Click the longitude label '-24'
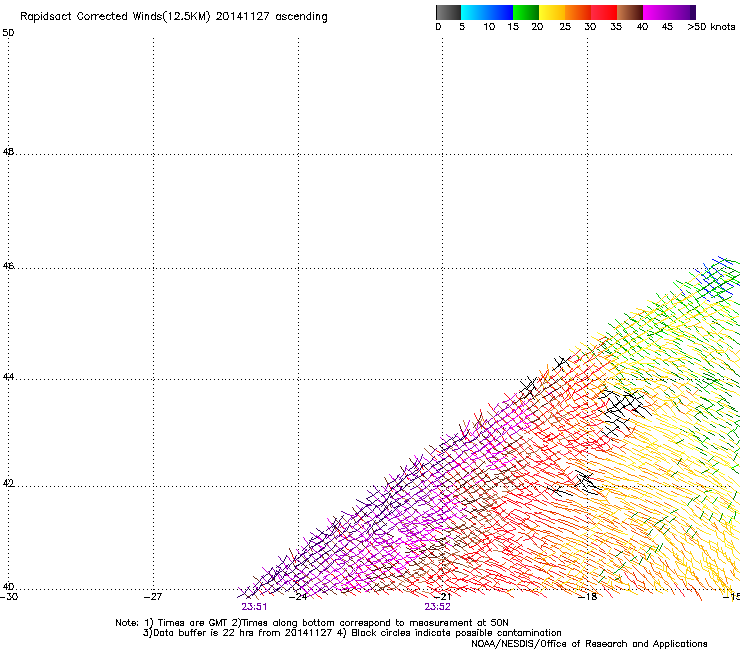The image size is (740, 650). click(x=298, y=597)
